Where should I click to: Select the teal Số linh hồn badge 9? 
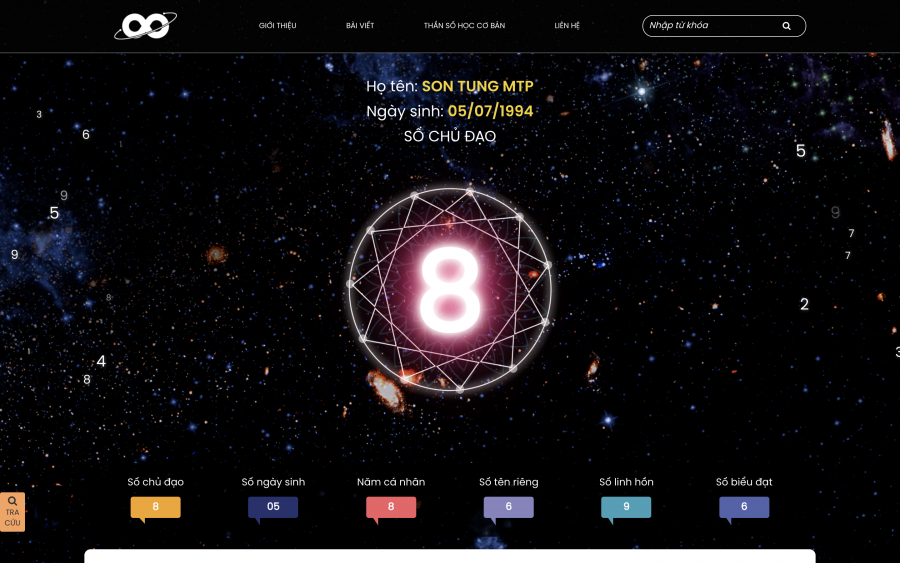point(626,507)
